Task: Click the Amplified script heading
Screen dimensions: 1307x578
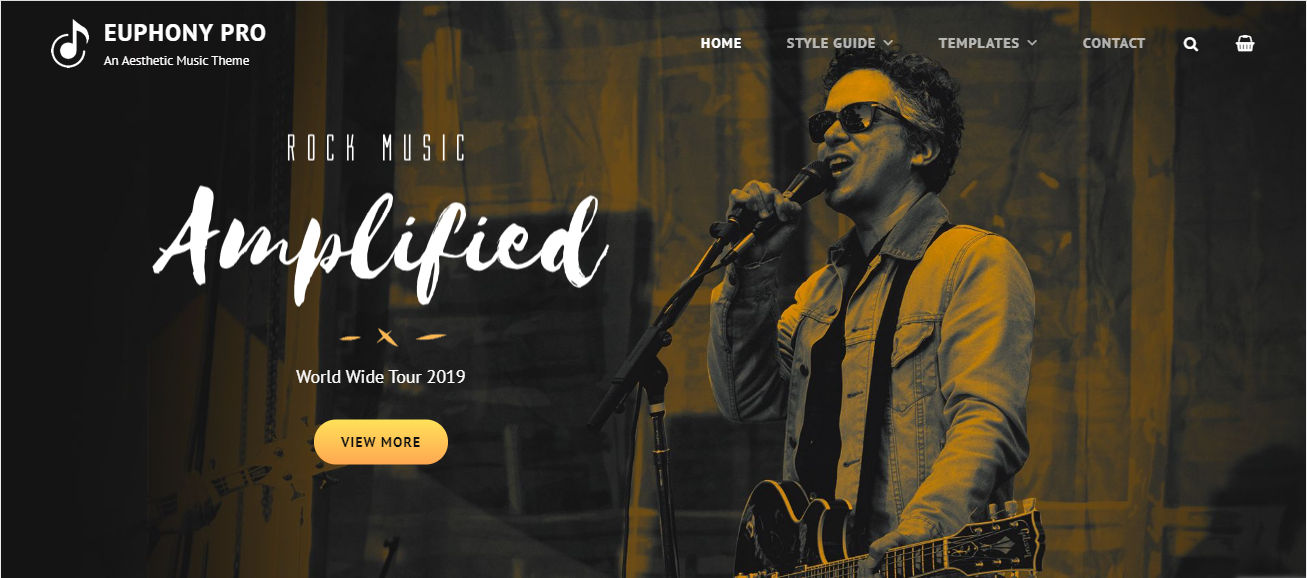Action: coord(380,245)
